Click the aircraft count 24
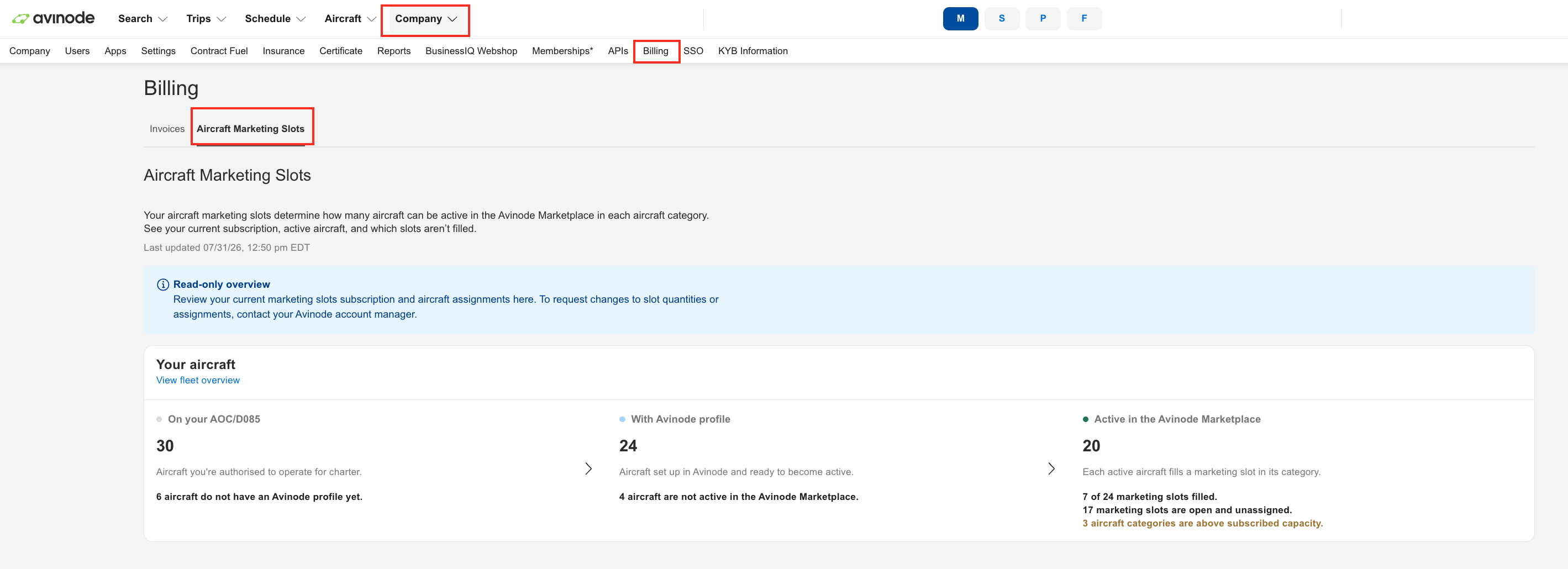Viewport: 1568px width, 569px height. (628, 446)
